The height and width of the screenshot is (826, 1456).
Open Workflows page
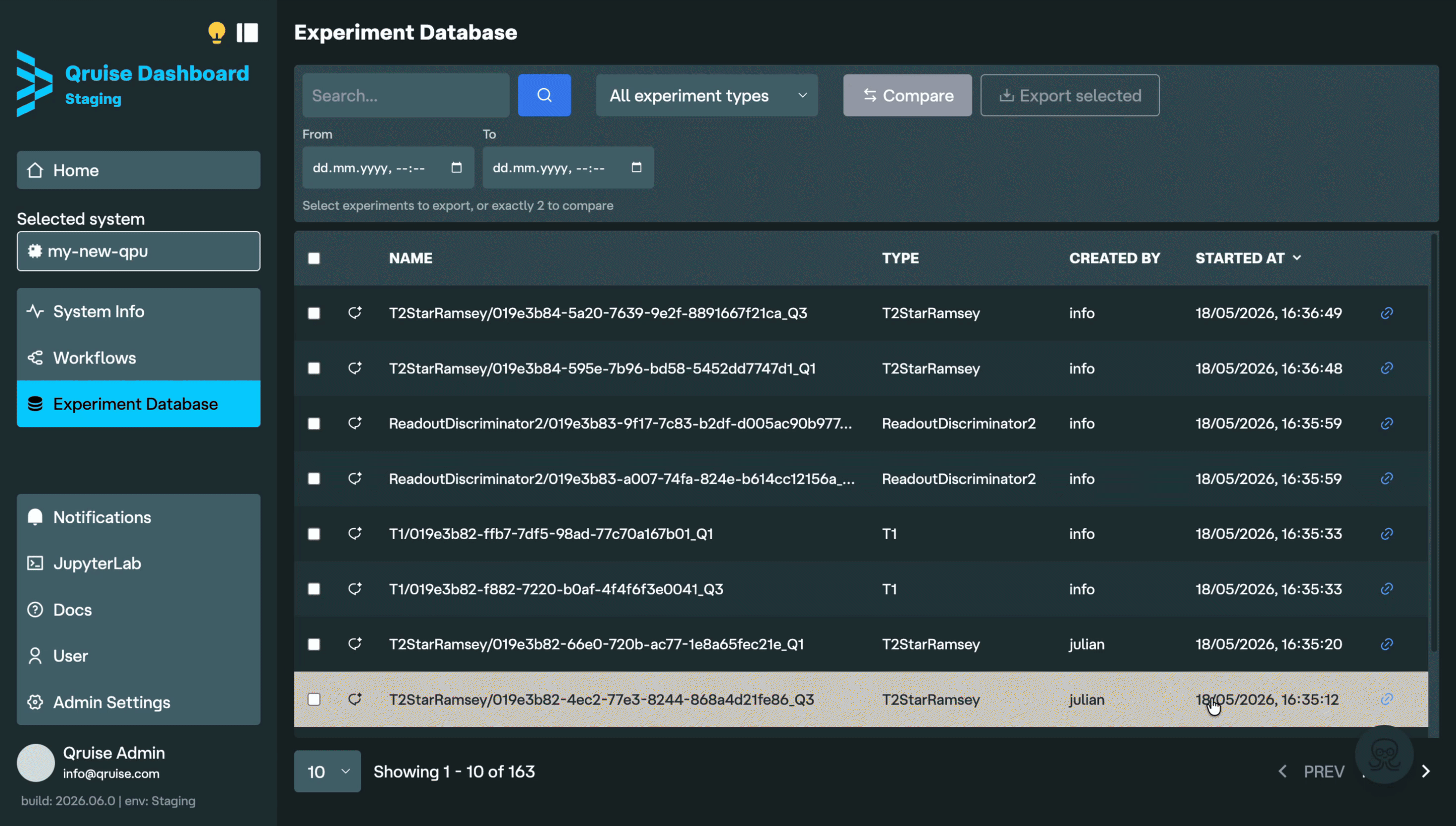tap(138, 358)
